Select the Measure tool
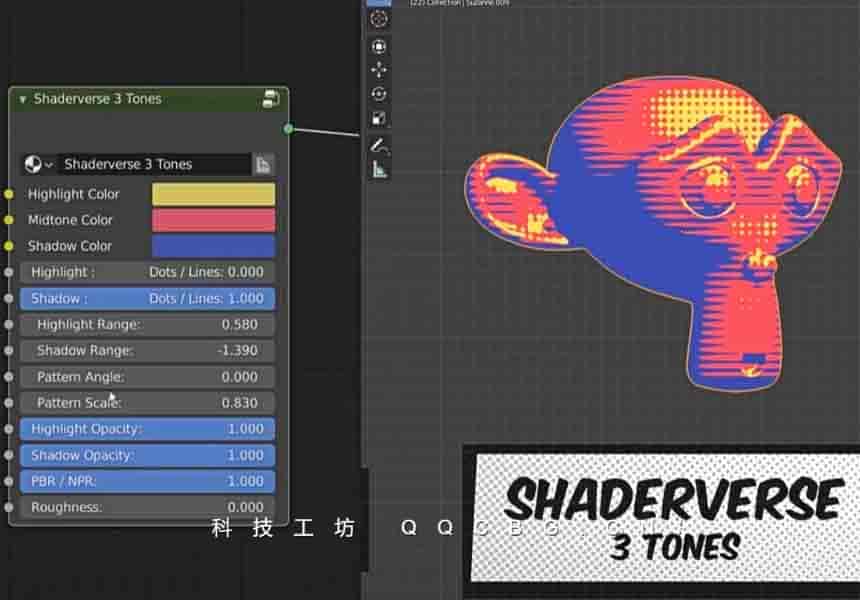 pos(379,170)
